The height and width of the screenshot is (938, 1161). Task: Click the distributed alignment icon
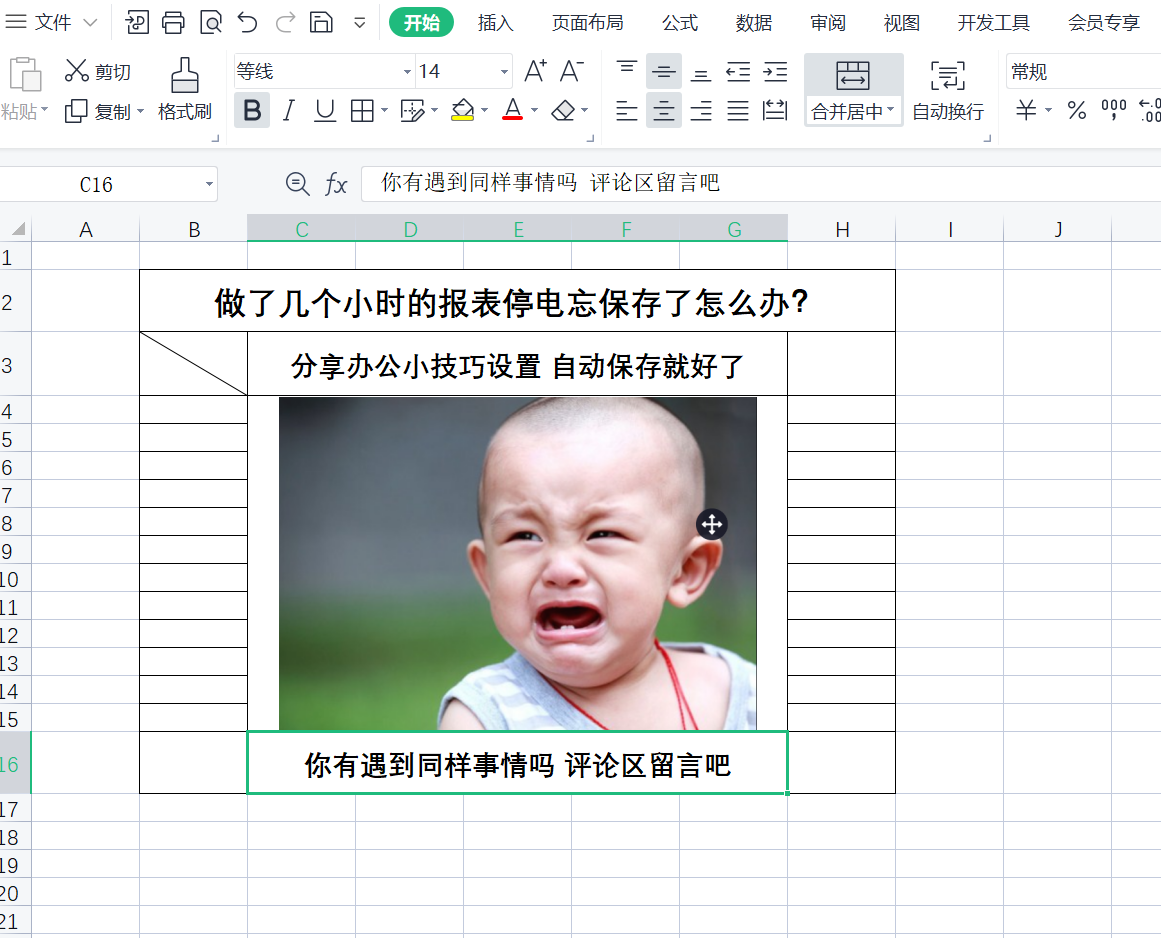[774, 110]
